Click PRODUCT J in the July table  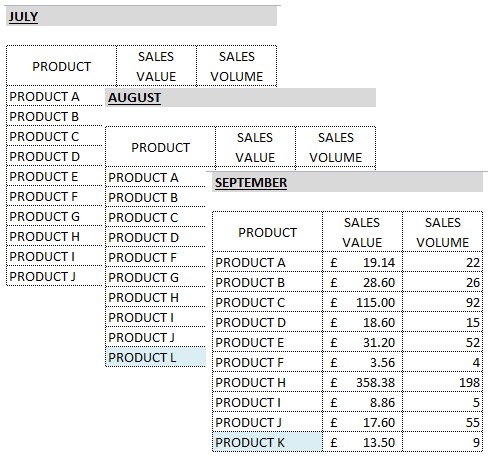(54, 276)
